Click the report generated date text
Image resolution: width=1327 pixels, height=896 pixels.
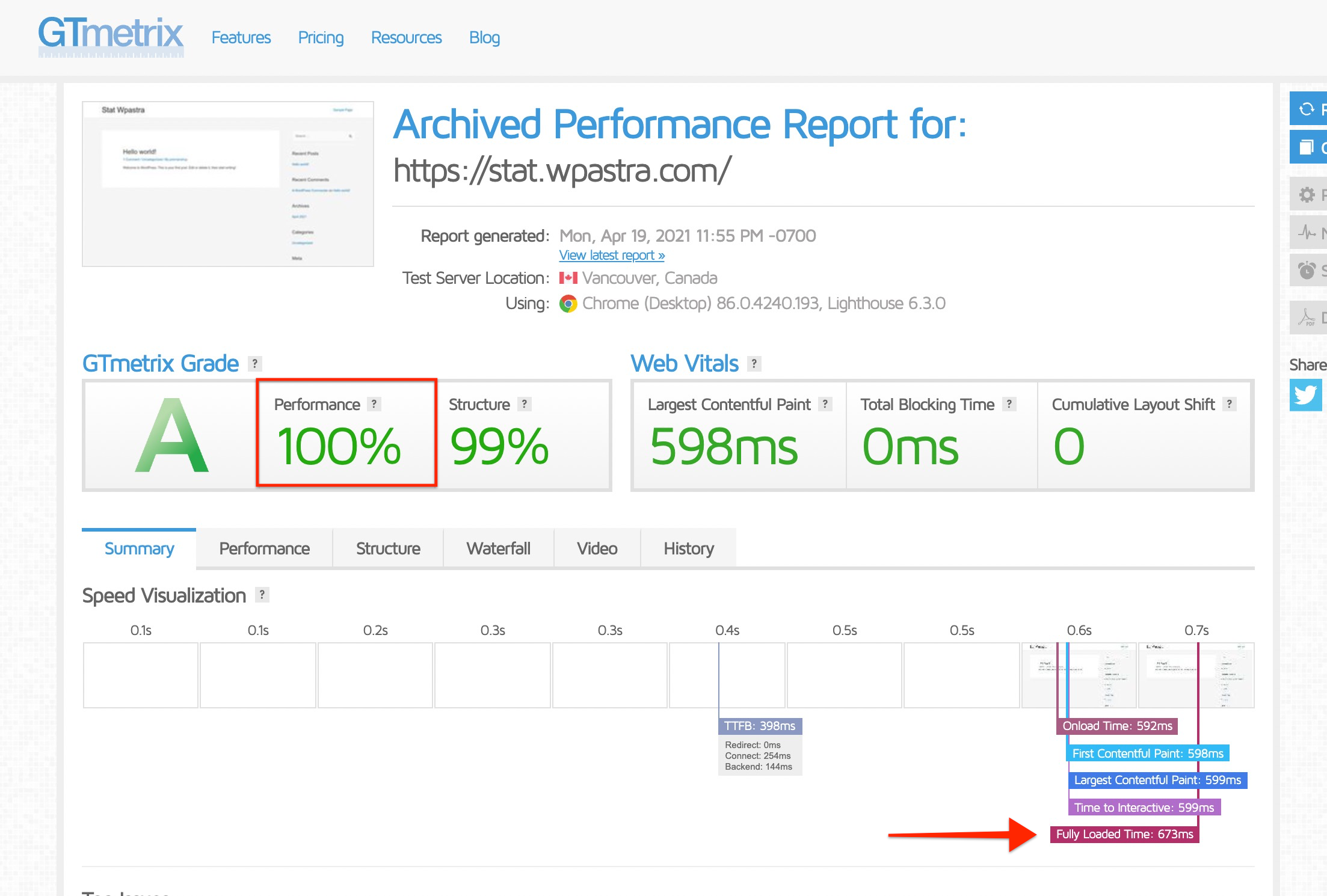point(688,236)
